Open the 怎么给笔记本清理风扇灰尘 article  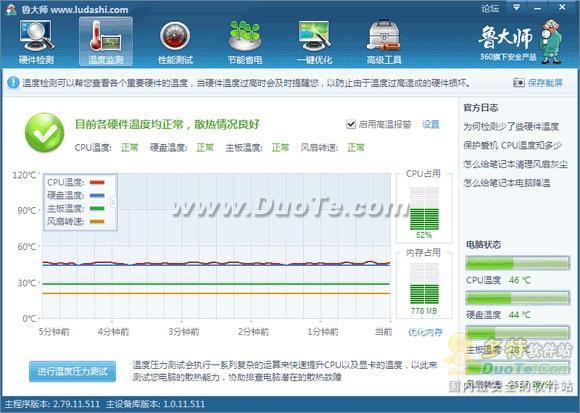pos(515,164)
